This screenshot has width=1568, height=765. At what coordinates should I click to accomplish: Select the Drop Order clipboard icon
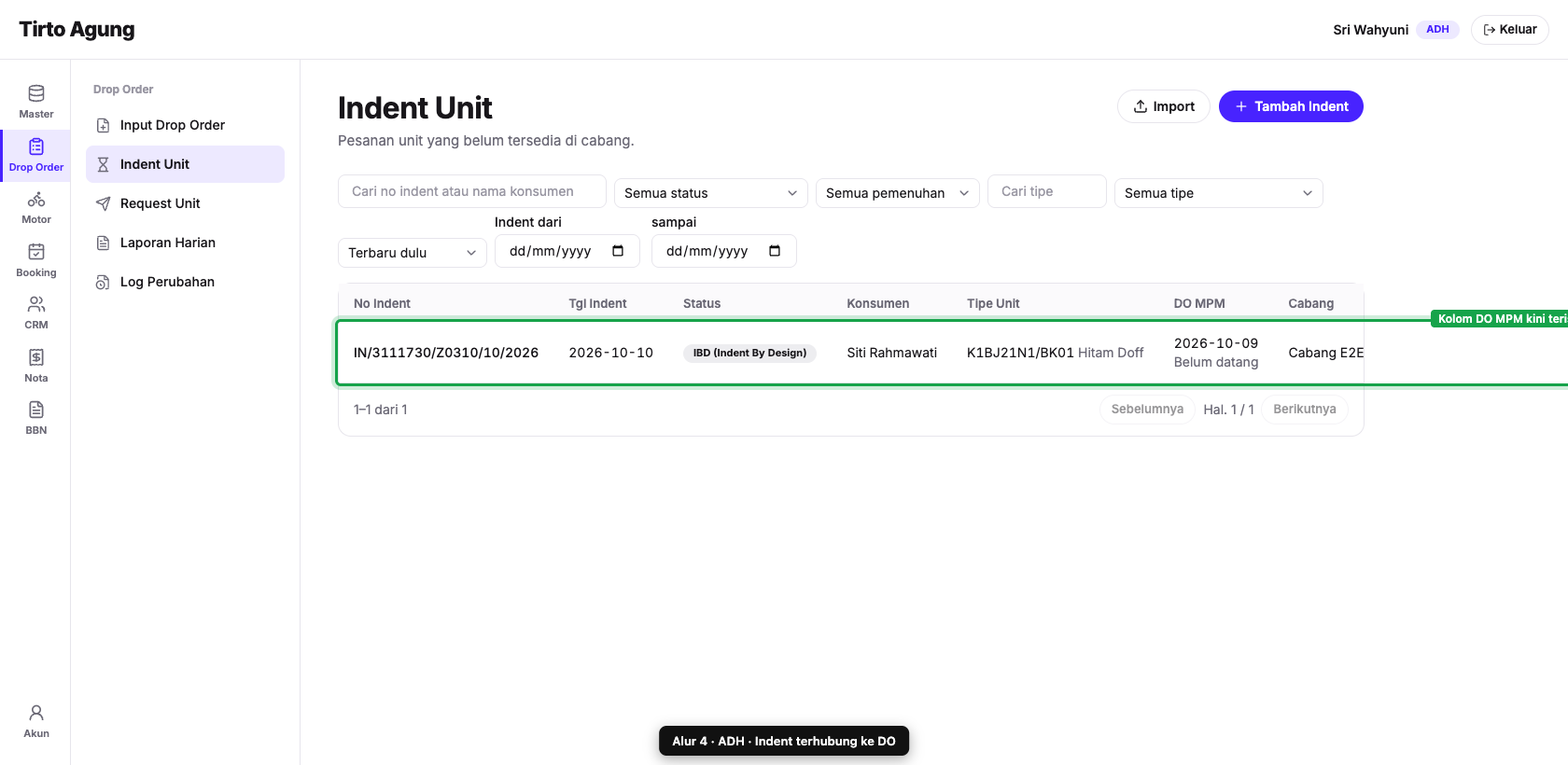click(36, 146)
